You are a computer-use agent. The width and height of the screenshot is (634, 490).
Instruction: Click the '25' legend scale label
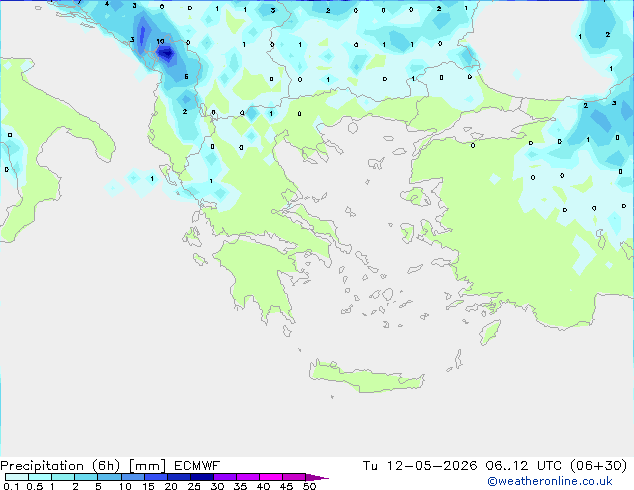[194, 486]
